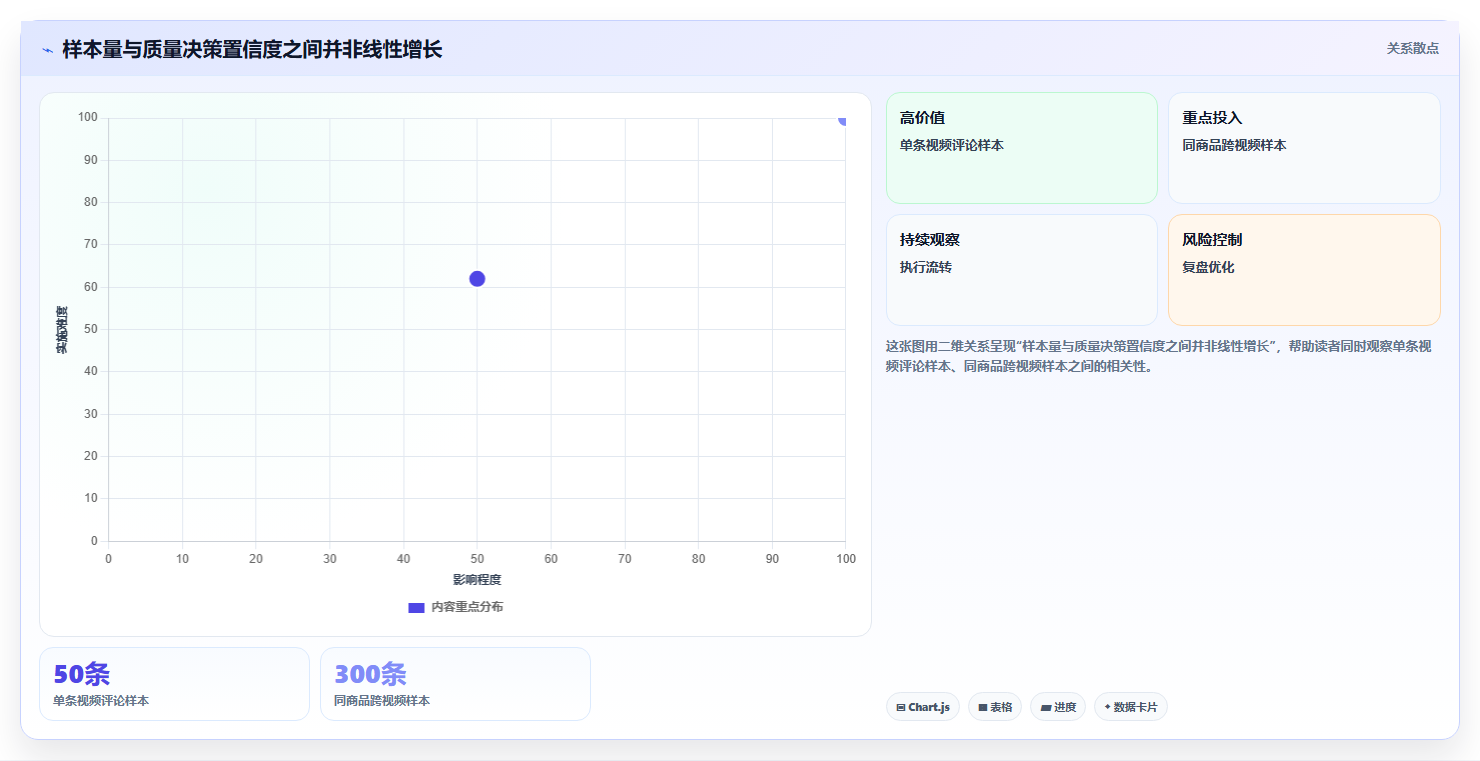The height and width of the screenshot is (761, 1480).
Task: Click the chart description paragraph
Action: [x=1160, y=356]
